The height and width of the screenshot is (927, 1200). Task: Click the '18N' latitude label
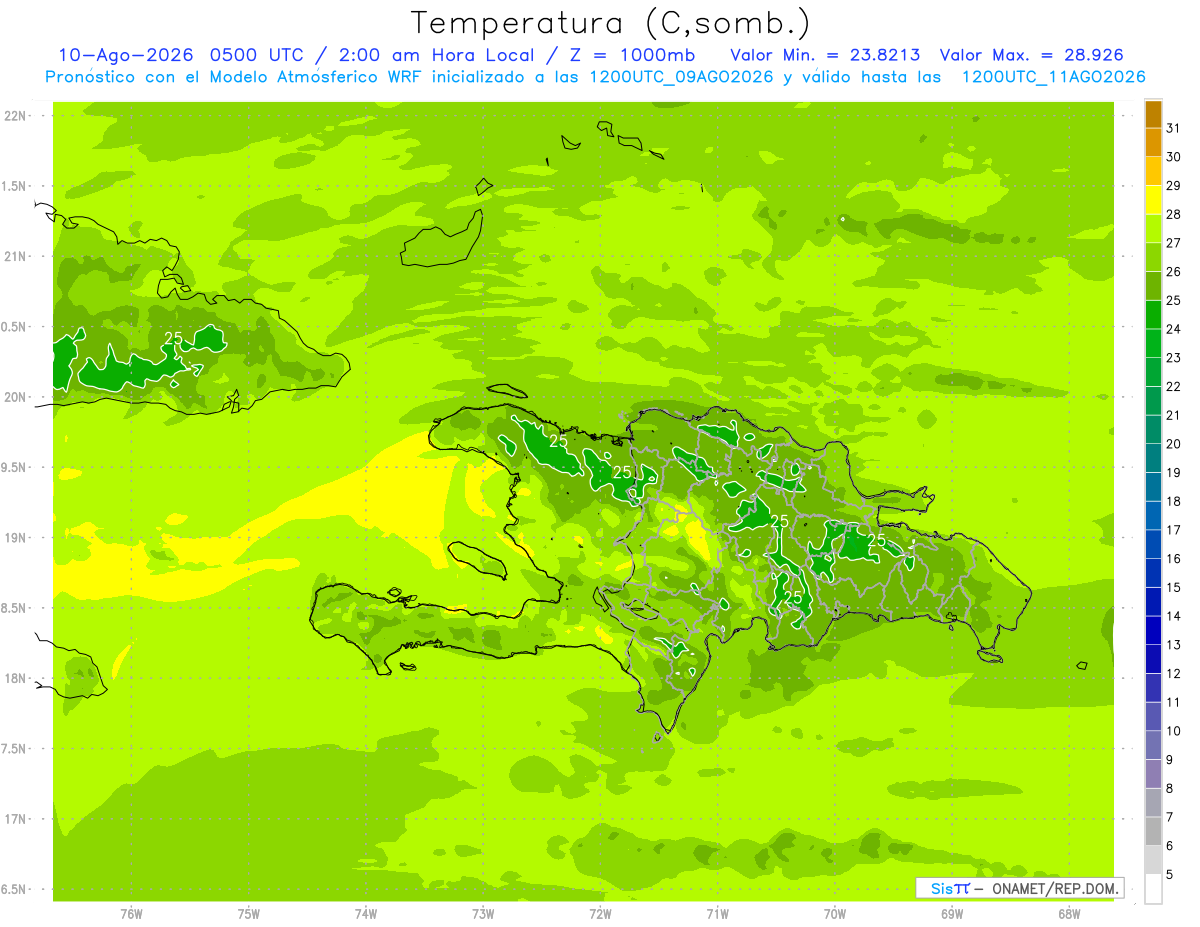pos(16,678)
